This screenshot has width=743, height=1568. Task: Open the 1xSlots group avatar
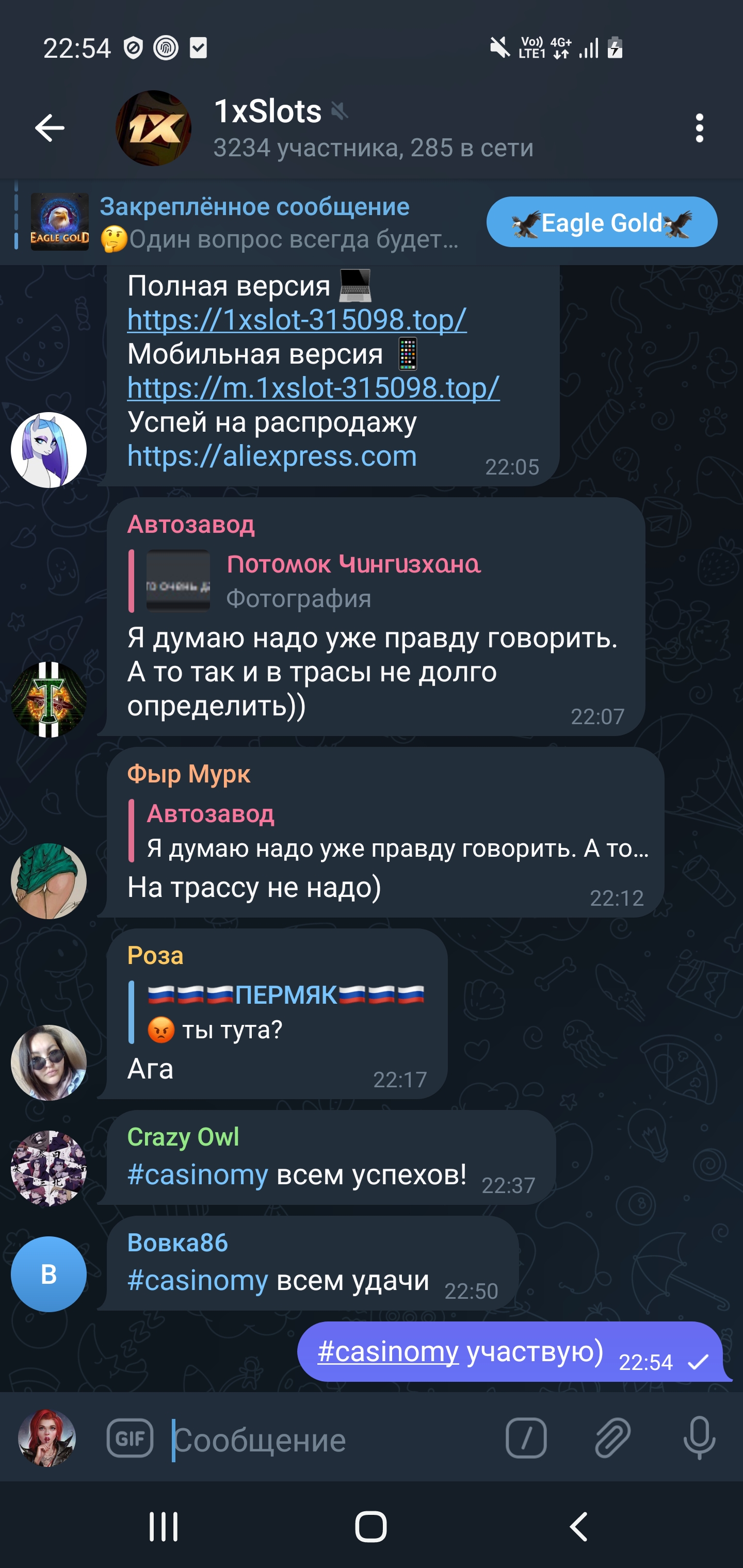[x=153, y=128]
